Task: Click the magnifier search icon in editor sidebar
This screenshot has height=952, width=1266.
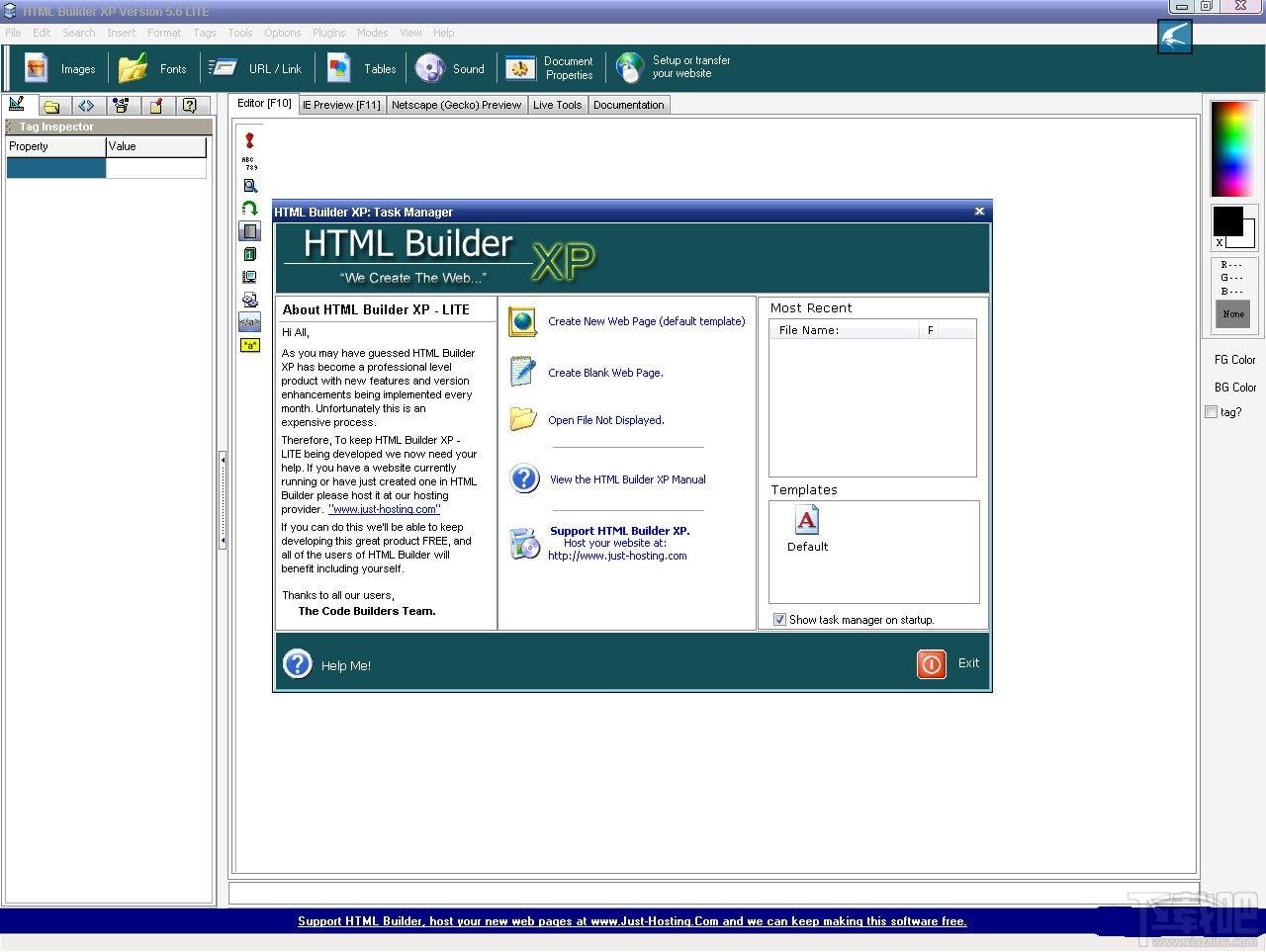Action: pos(250,186)
